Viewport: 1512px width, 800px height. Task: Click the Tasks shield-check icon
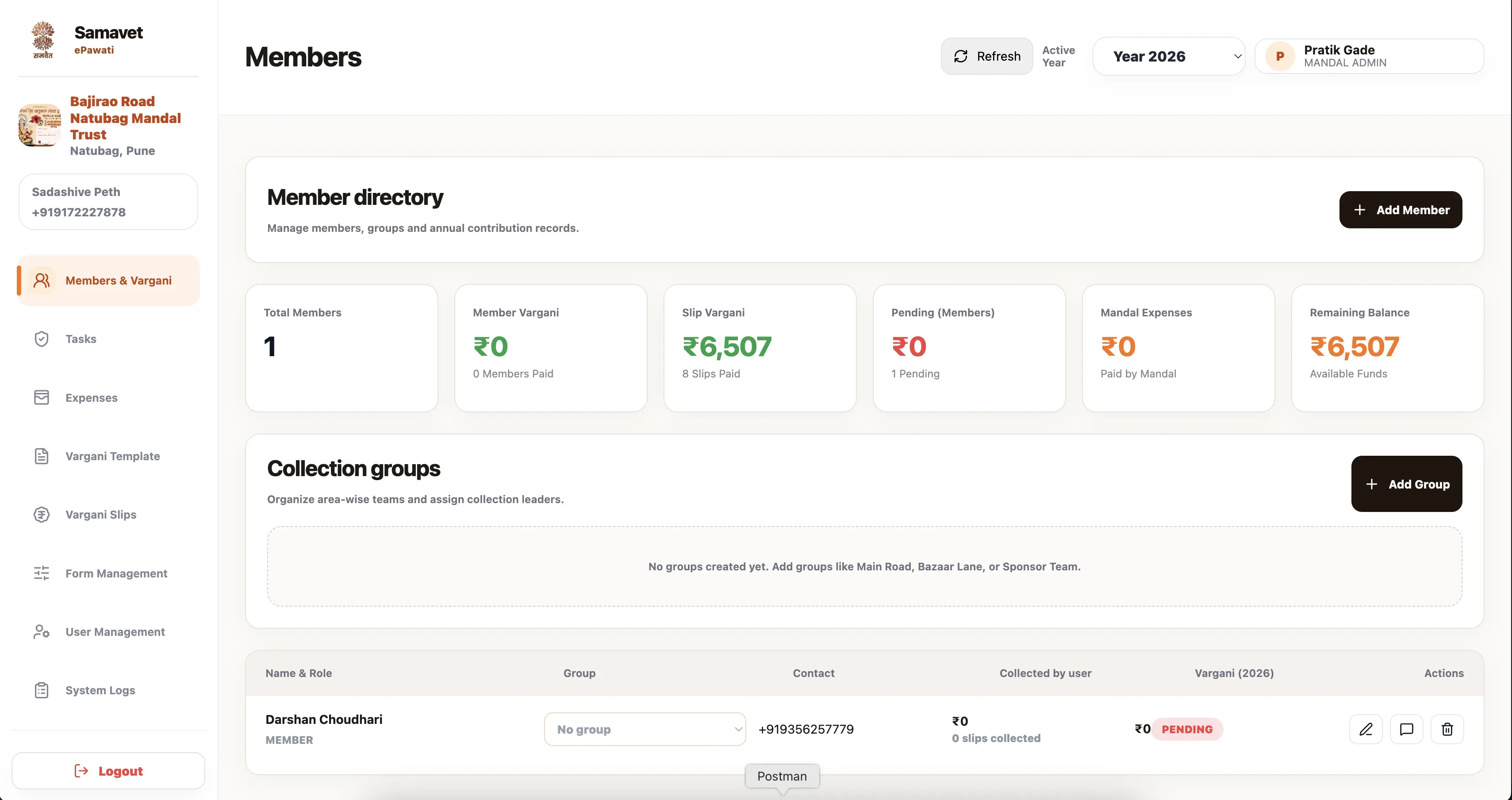(41, 338)
